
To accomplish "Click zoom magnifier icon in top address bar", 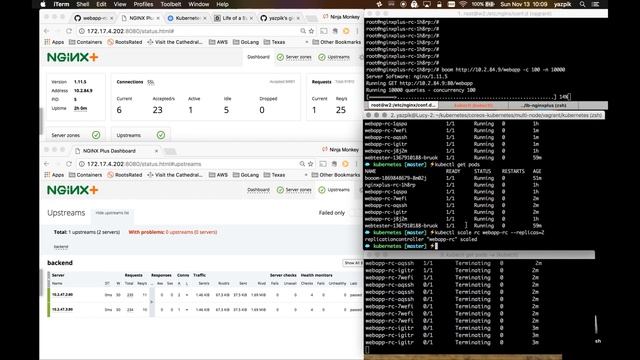I will [303, 31].
